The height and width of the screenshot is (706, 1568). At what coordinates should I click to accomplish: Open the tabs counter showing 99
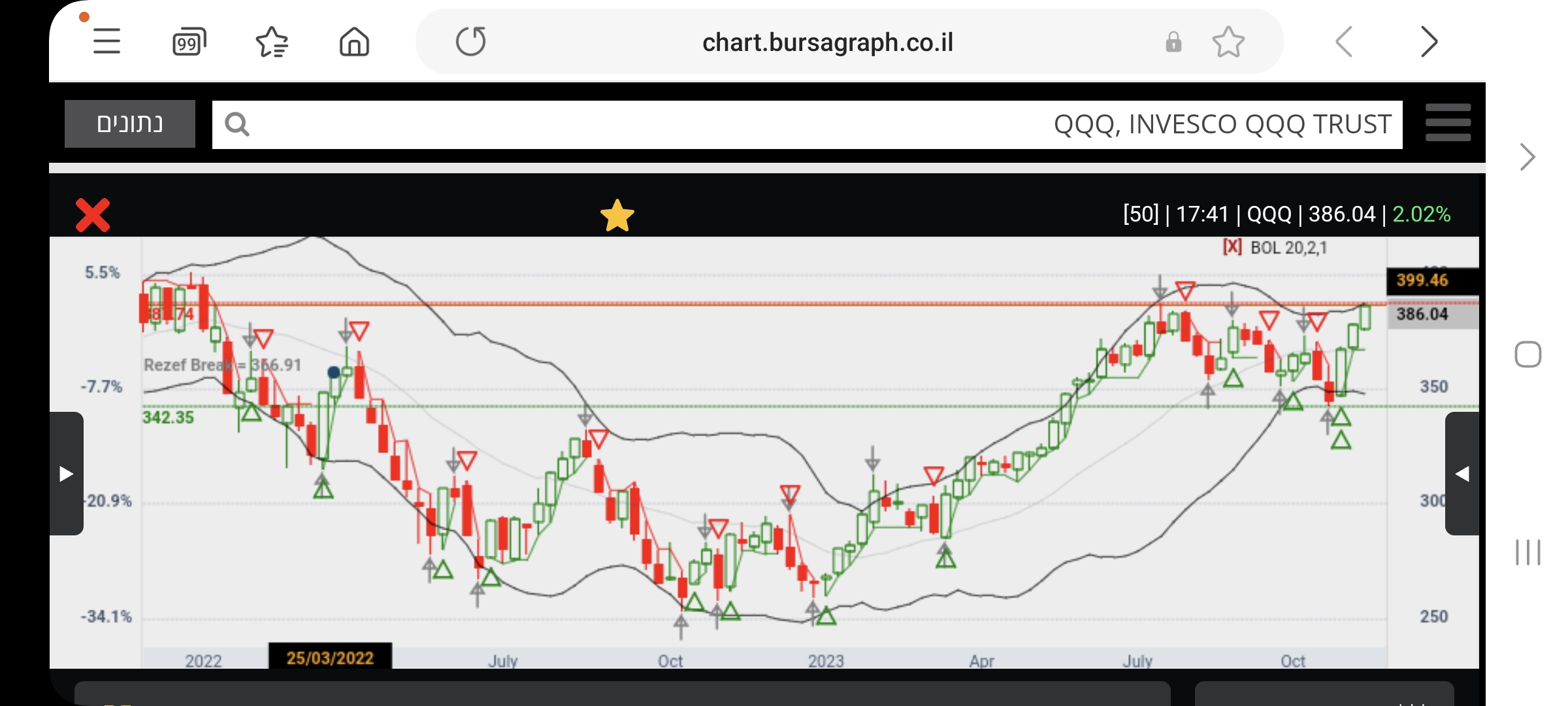(189, 42)
